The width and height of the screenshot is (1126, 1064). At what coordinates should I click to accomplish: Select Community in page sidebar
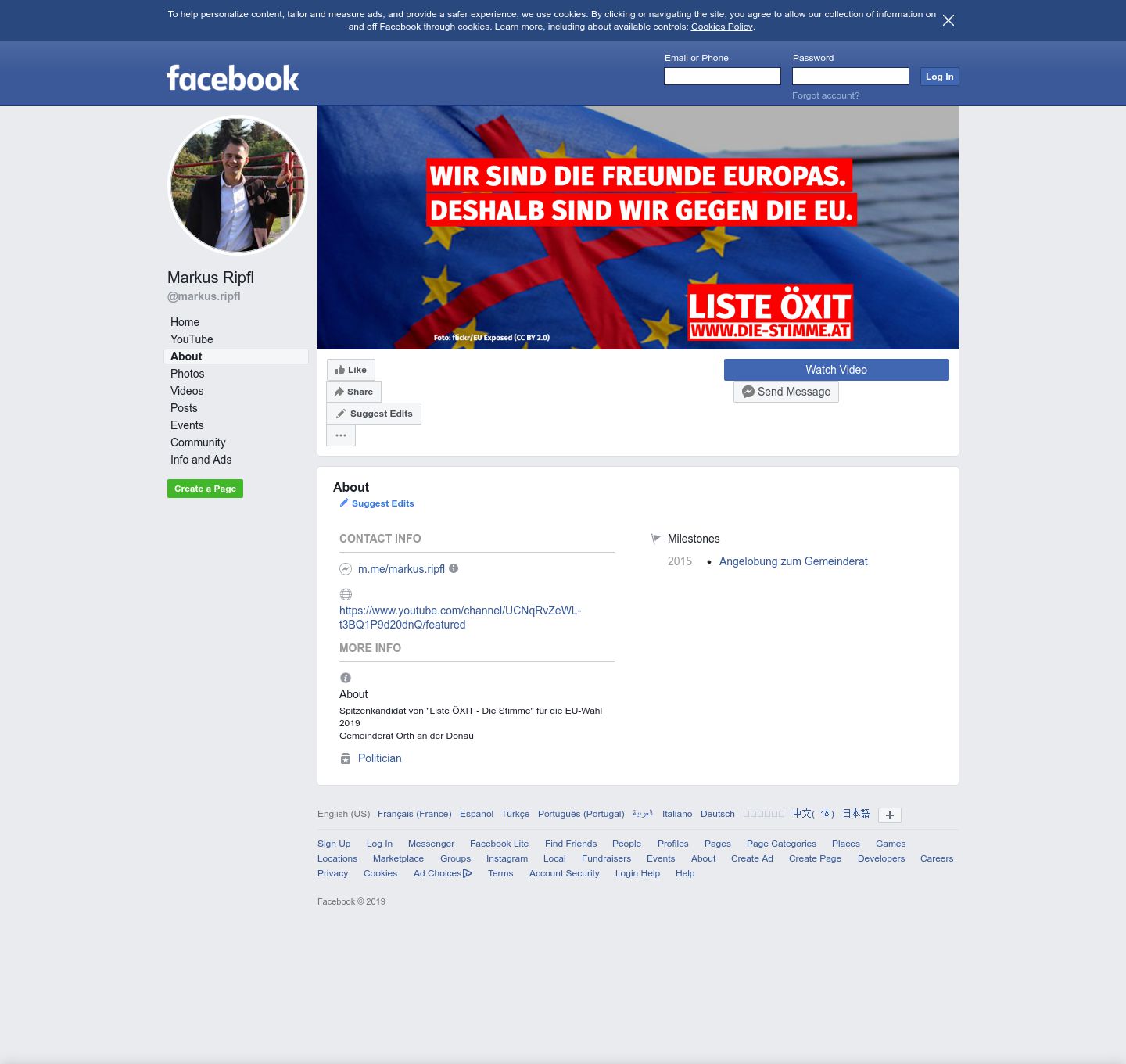(x=198, y=442)
